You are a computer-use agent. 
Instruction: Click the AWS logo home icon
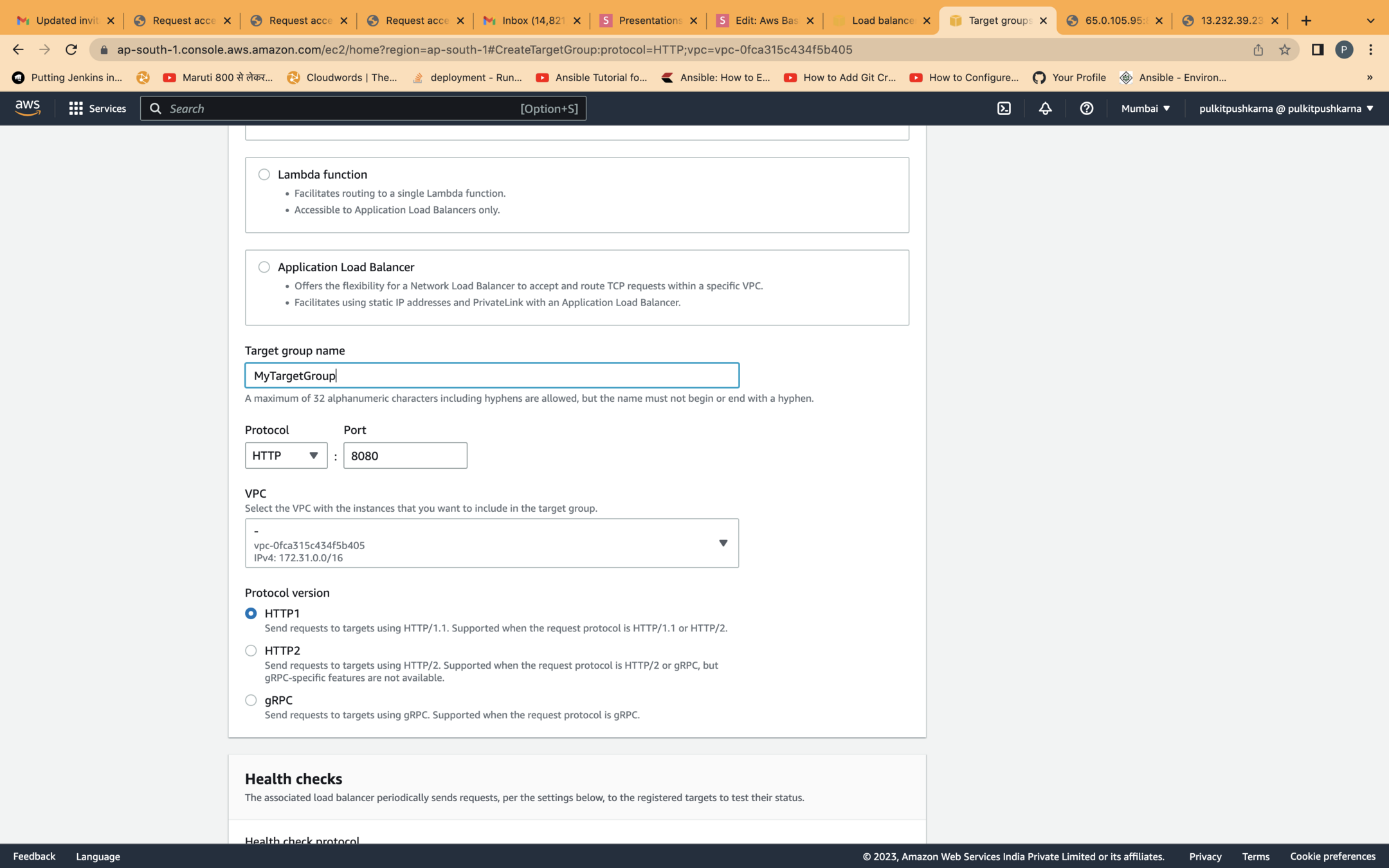(x=28, y=108)
